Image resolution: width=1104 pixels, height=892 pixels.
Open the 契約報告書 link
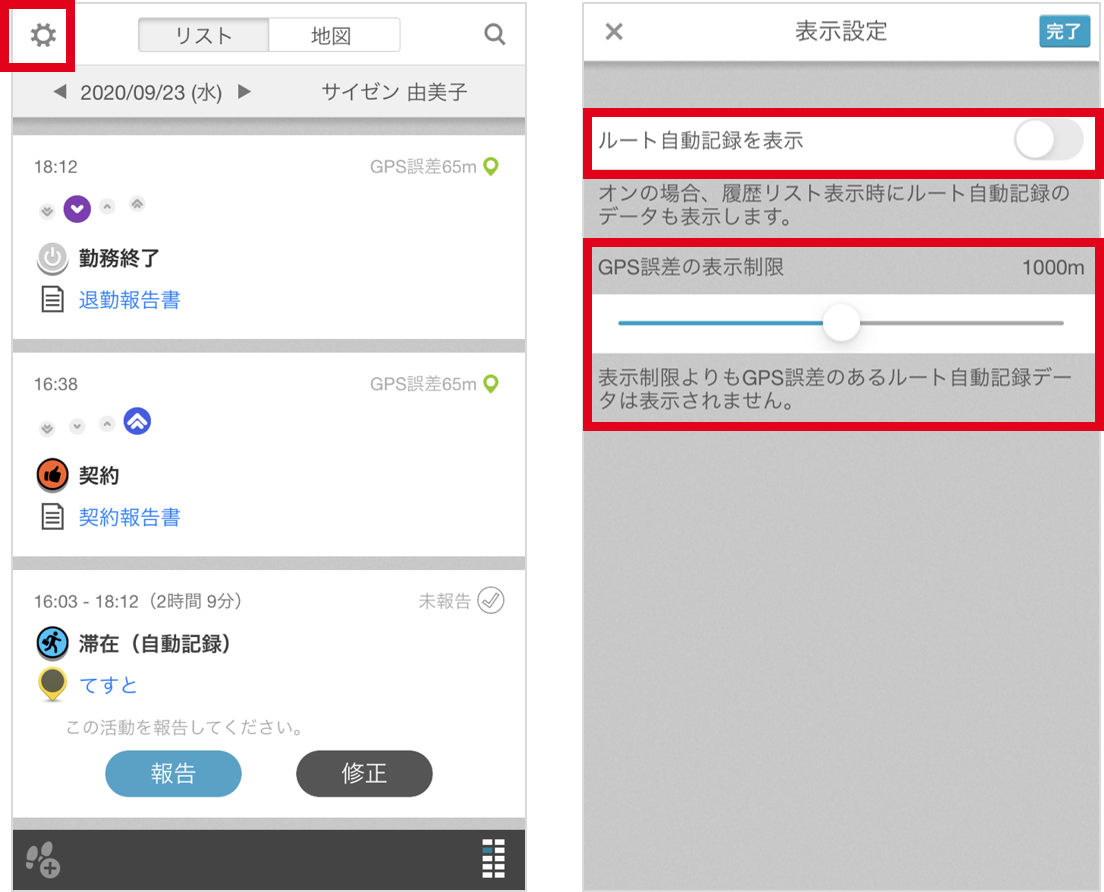(130, 517)
